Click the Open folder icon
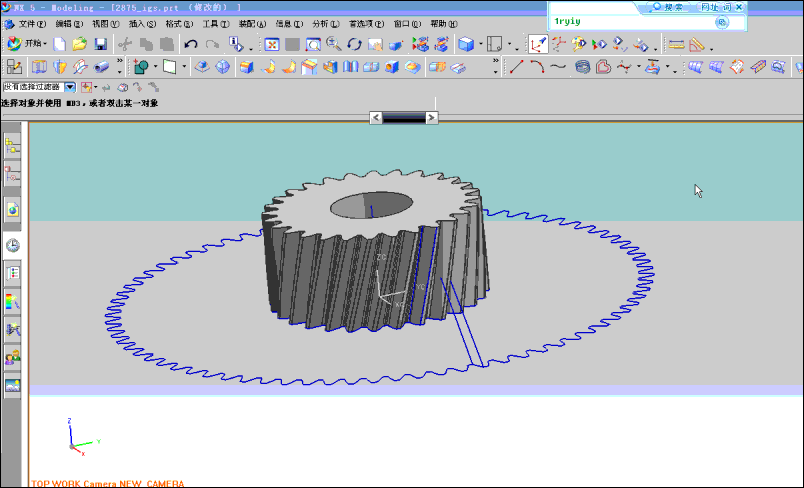The image size is (804, 488). pos(79,45)
